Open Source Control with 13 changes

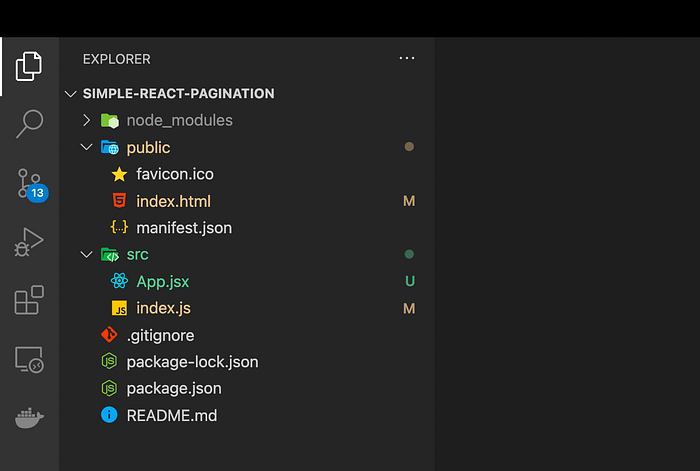(x=31, y=185)
